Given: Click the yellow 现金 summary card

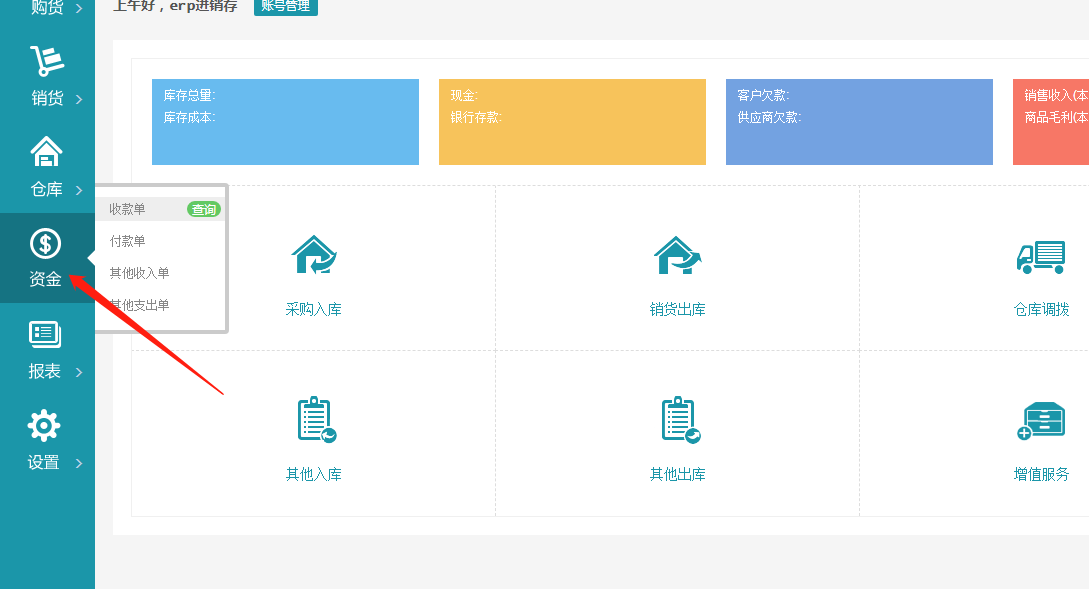Looking at the screenshot, I should pos(572,122).
